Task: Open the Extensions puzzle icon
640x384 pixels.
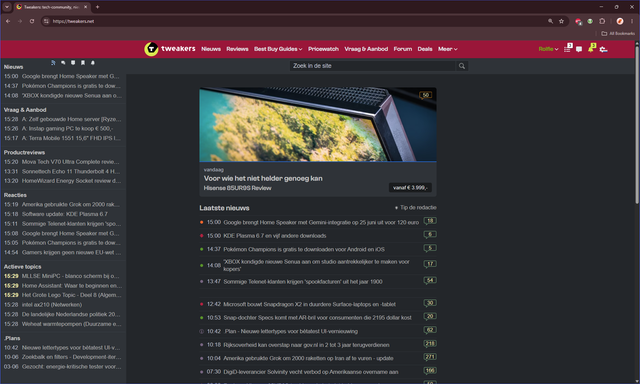Action: click(602, 21)
